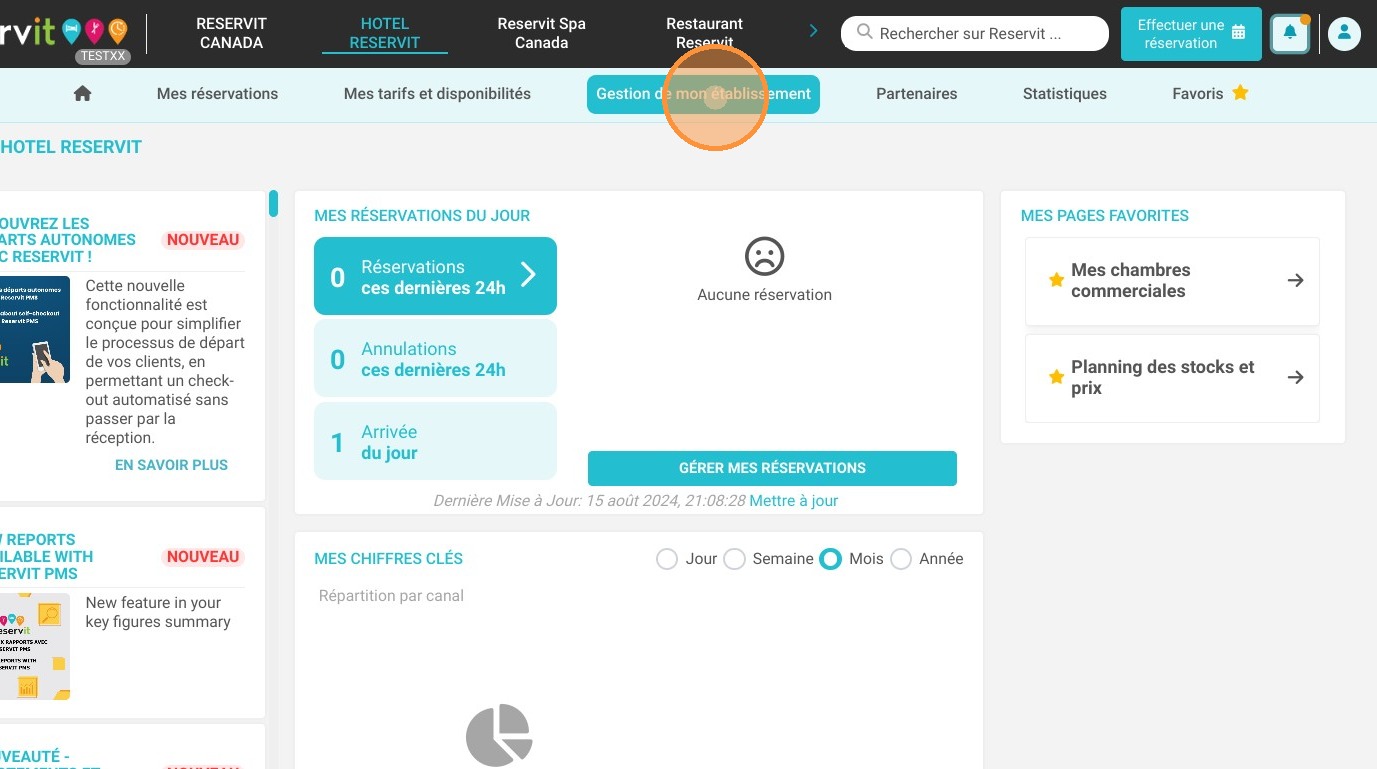This screenshot has height=769, width=1377.
Task: Focus the Rechercher sur Reservit search field
Action: (975, 33)
